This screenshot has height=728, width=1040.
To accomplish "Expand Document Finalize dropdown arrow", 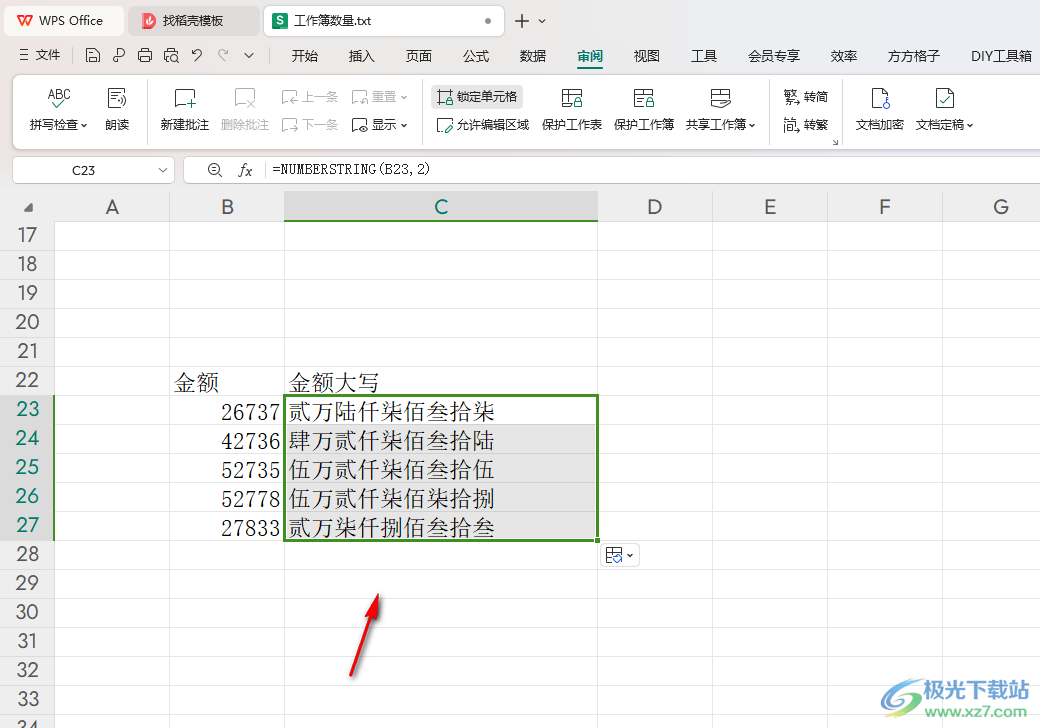I will (x=970, y=125).
